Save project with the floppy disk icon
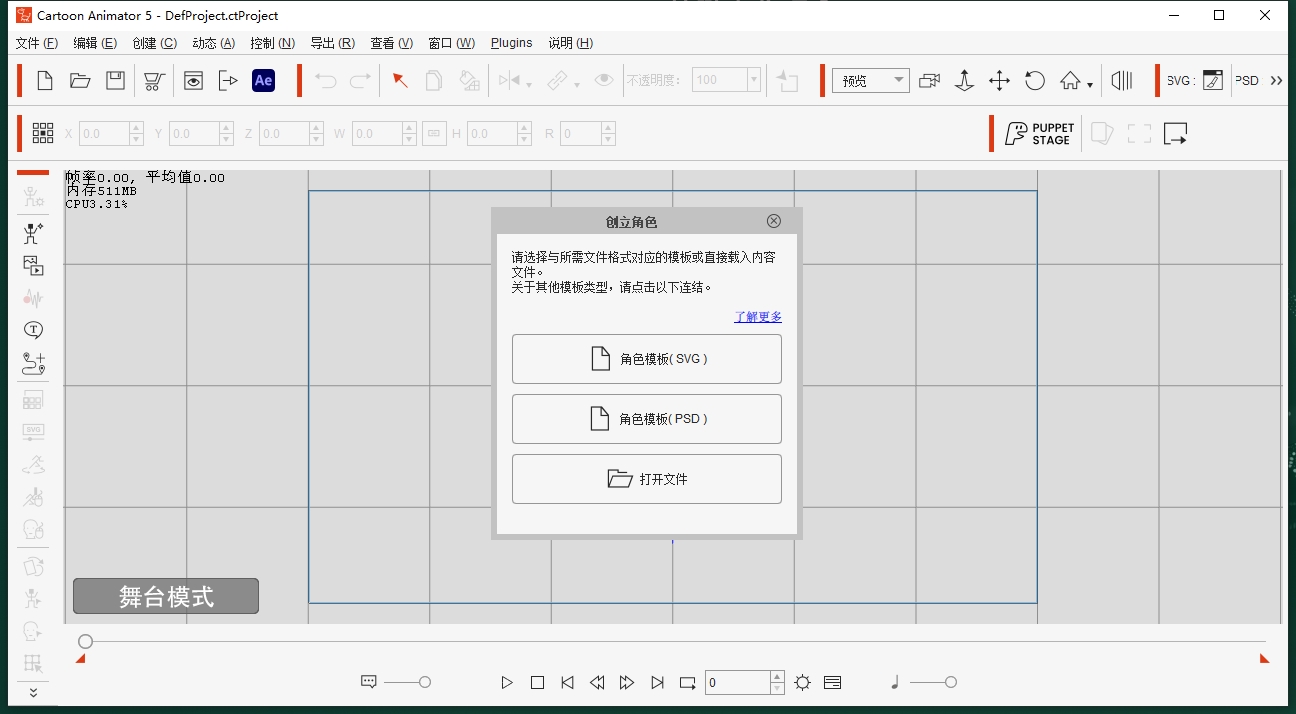 click(116, 81)
